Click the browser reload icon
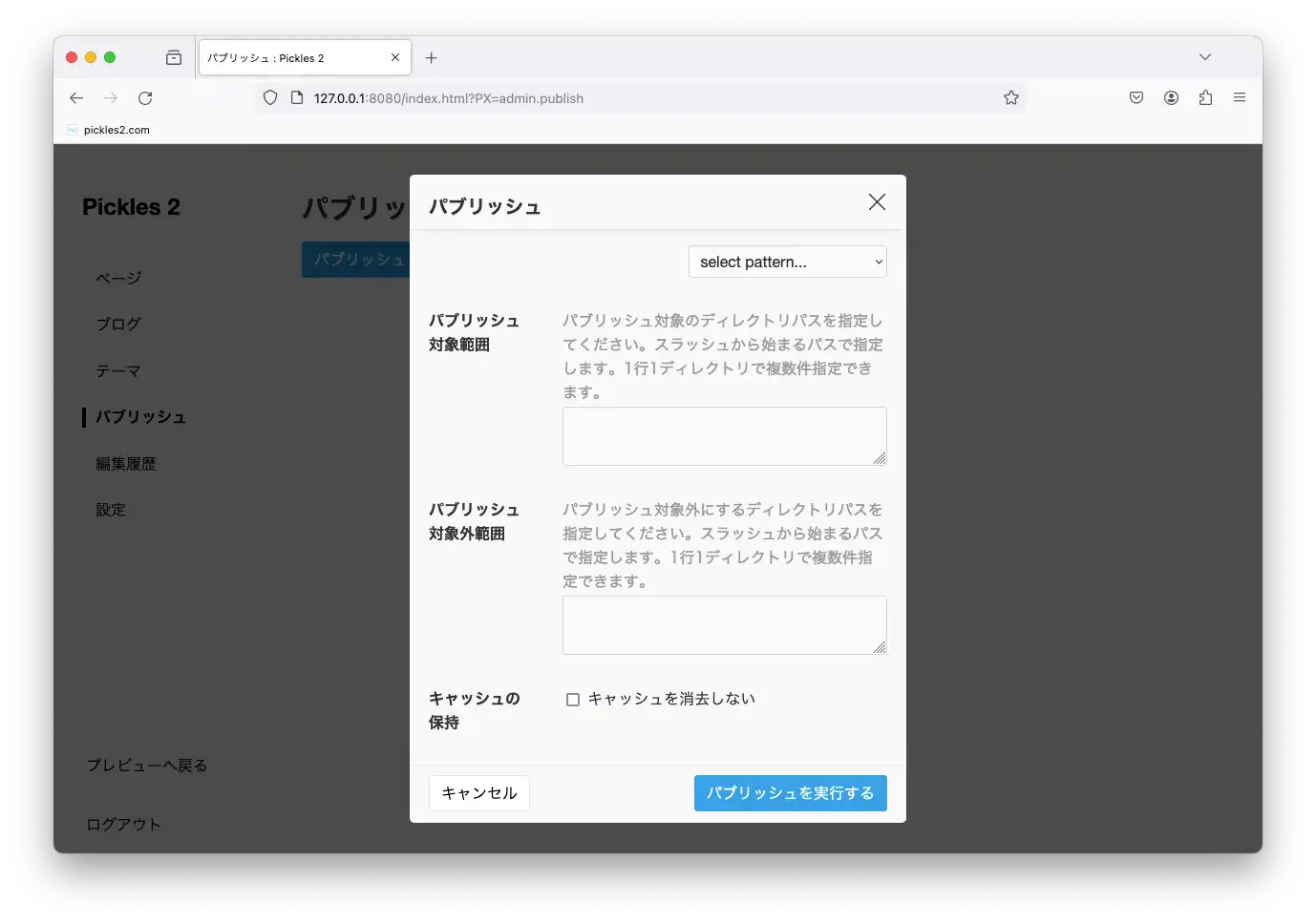The image size is (1316, 924). coord(145,98)
